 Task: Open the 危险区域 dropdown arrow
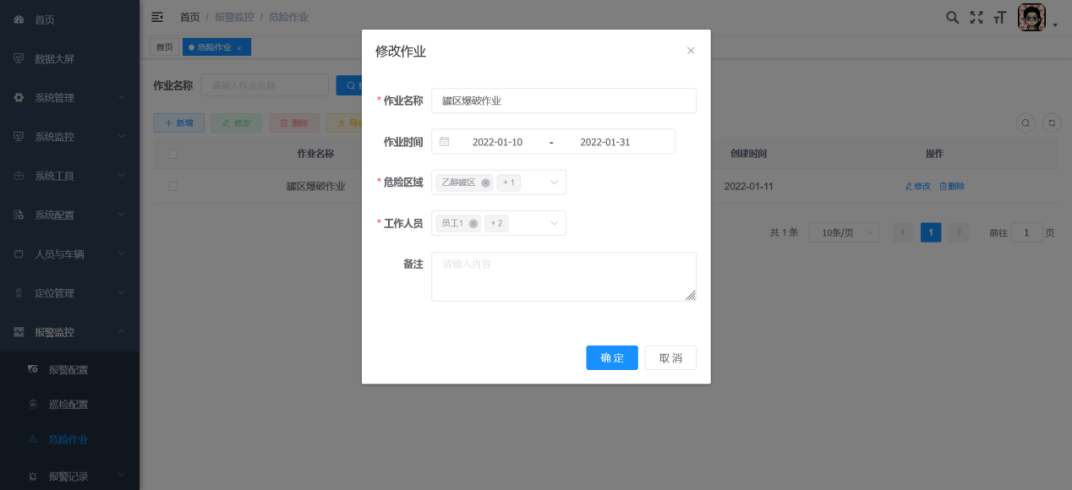[x=554, y=182]
